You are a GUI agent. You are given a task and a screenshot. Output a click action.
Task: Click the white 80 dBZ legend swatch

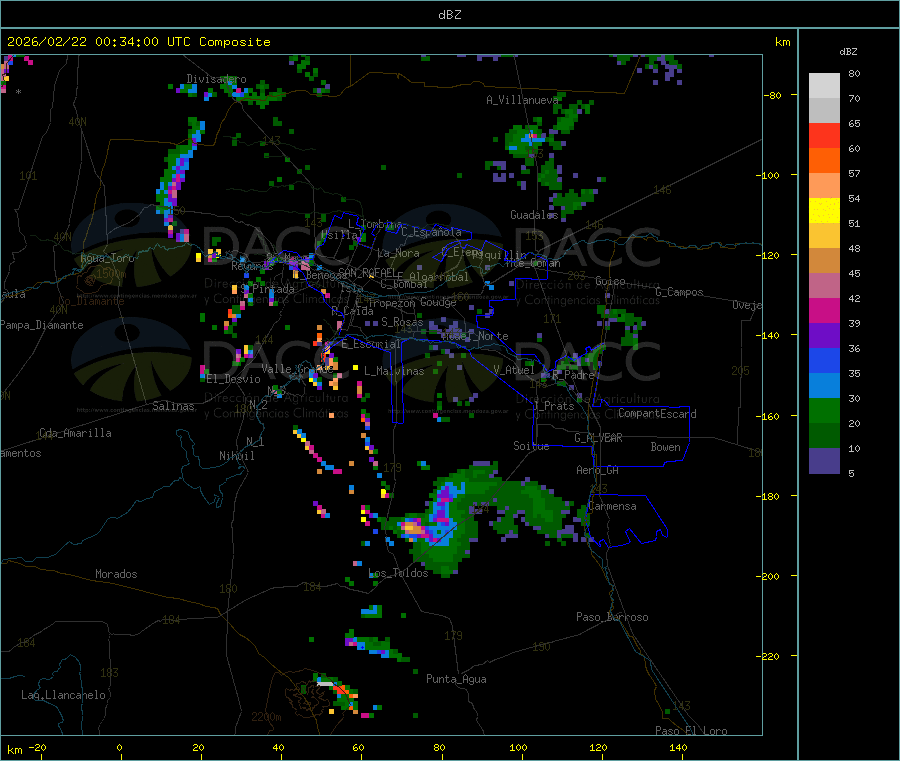[824, 86]
